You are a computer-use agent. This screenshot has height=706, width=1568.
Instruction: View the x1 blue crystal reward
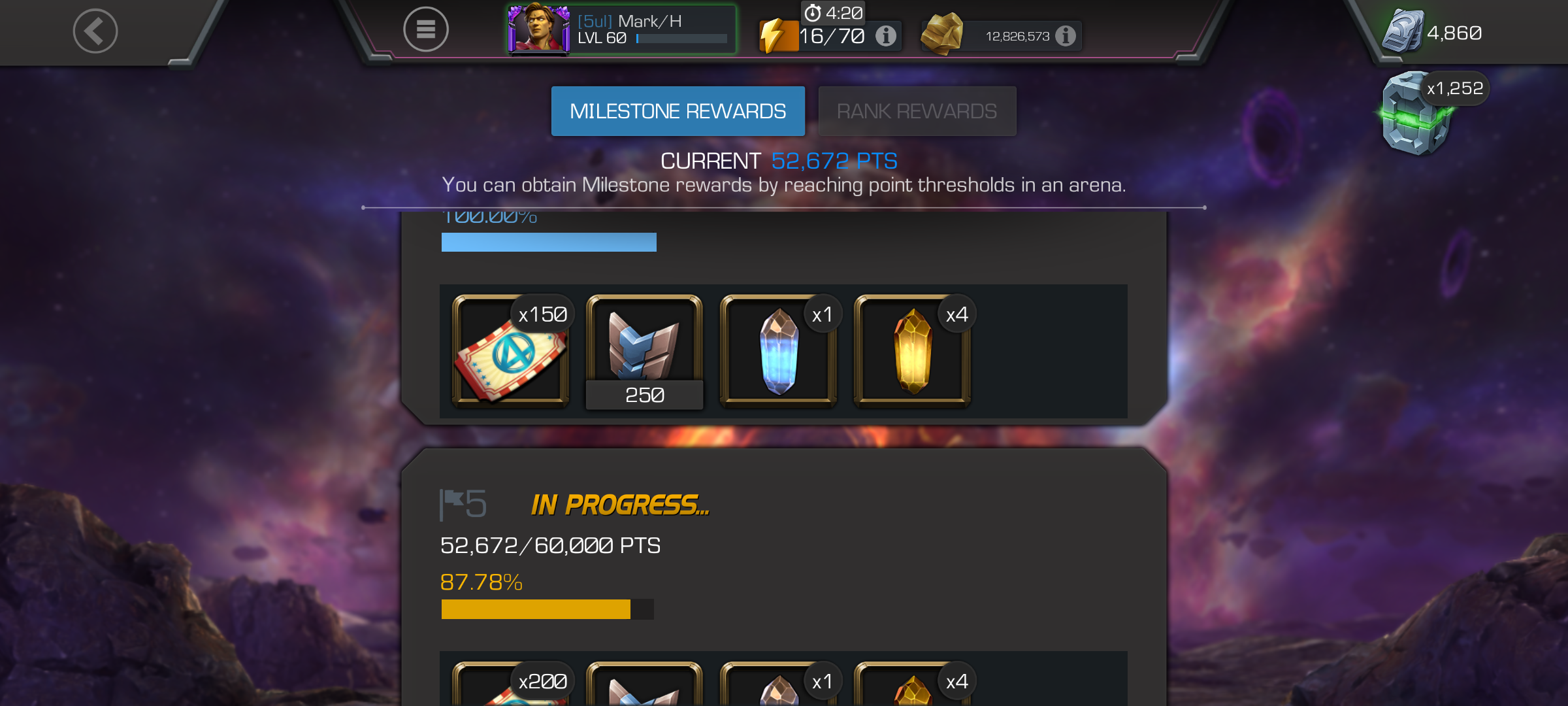point(779,351)
